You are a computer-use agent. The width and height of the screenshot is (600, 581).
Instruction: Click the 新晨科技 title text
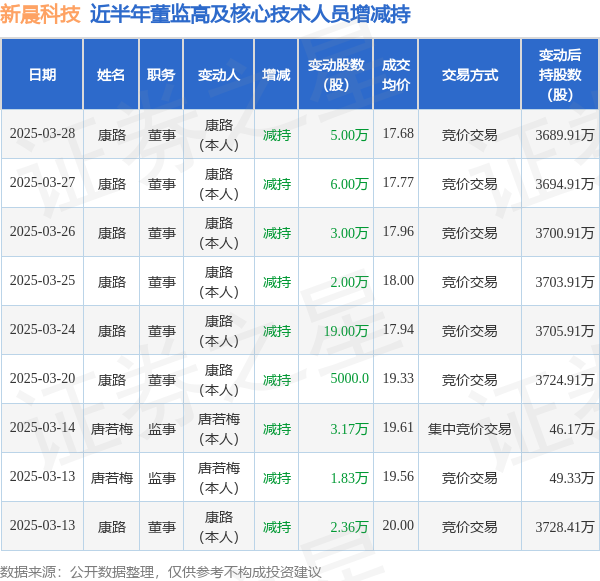coord(40,15)
